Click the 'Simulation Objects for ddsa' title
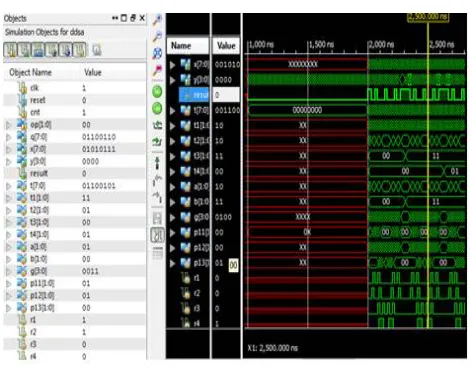Screen dimensions: 474x382 click(x=44, y=32)
